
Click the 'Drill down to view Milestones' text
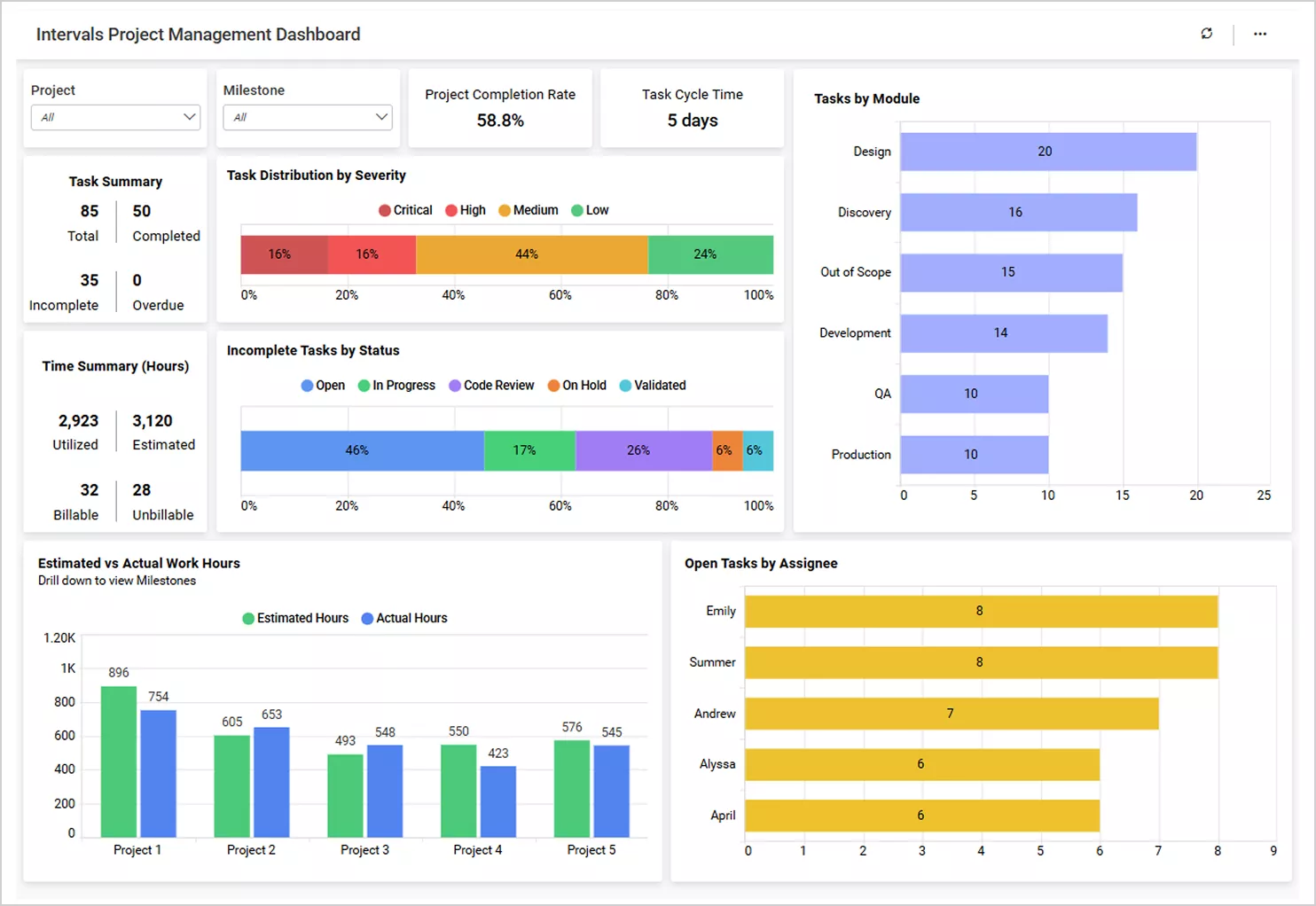pos(117,581)
